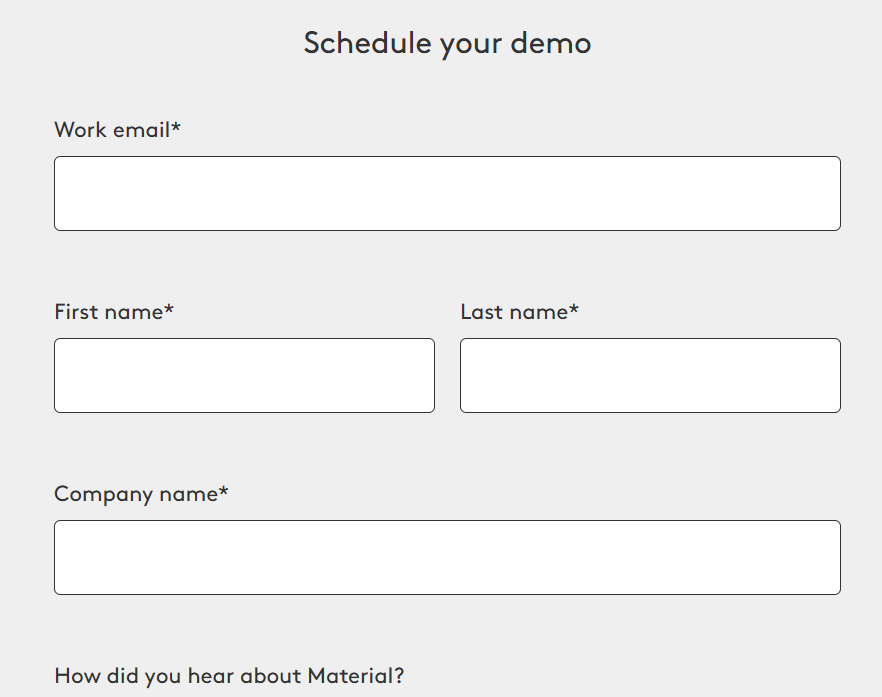Activate the wide email field under the heading
The image size is (882, 697).
[447, 192]
